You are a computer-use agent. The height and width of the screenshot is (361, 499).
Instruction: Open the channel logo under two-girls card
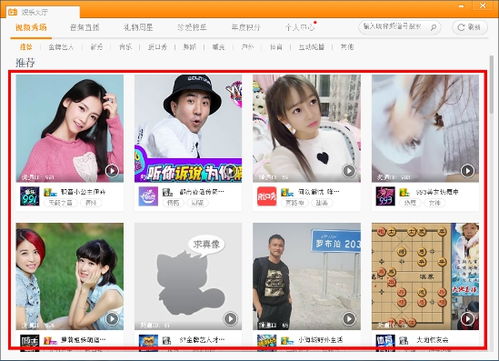coord(30,342)
